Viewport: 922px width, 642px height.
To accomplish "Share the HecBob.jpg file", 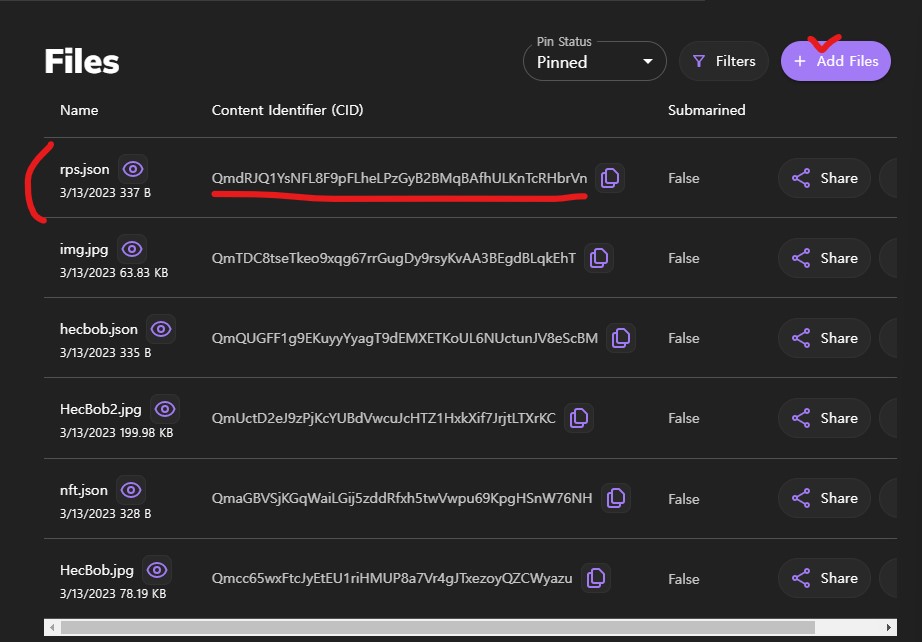I will [x=824, y=578].
